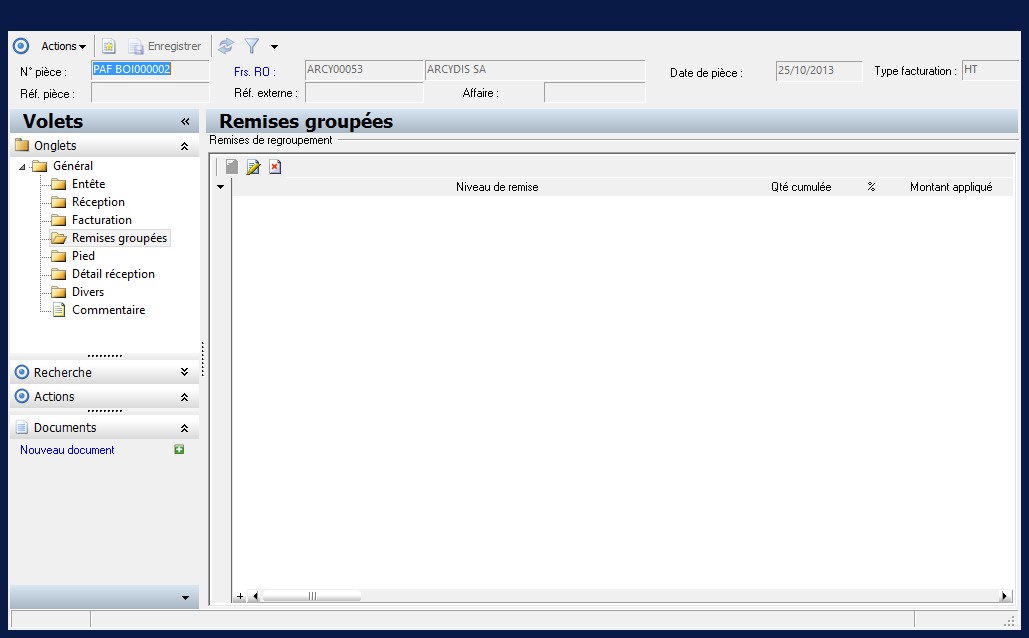Open the Divers tree item
Screen dimensions: 1029x638
click(x=88, y=292)
